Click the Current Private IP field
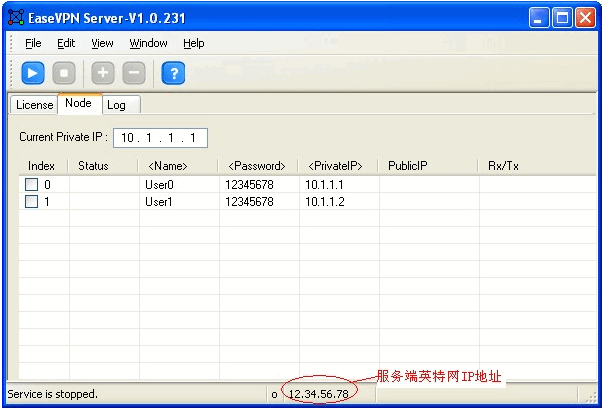This screenshot has height=409, width=602. click(x=160, y=138)
